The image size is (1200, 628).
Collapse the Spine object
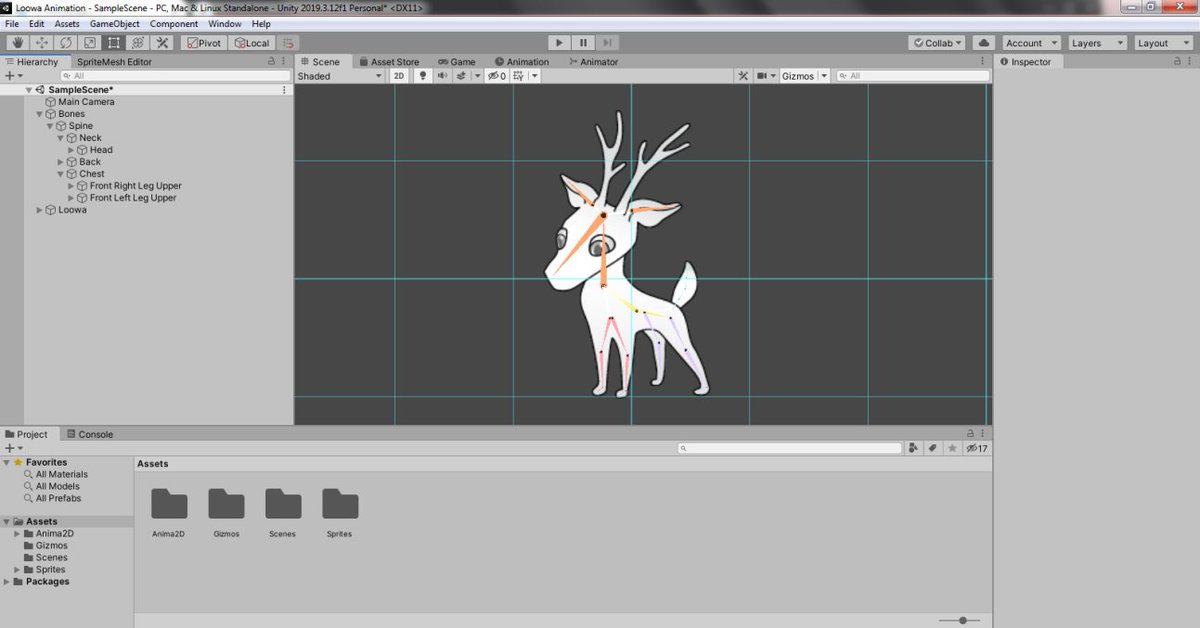coord(49,126)
